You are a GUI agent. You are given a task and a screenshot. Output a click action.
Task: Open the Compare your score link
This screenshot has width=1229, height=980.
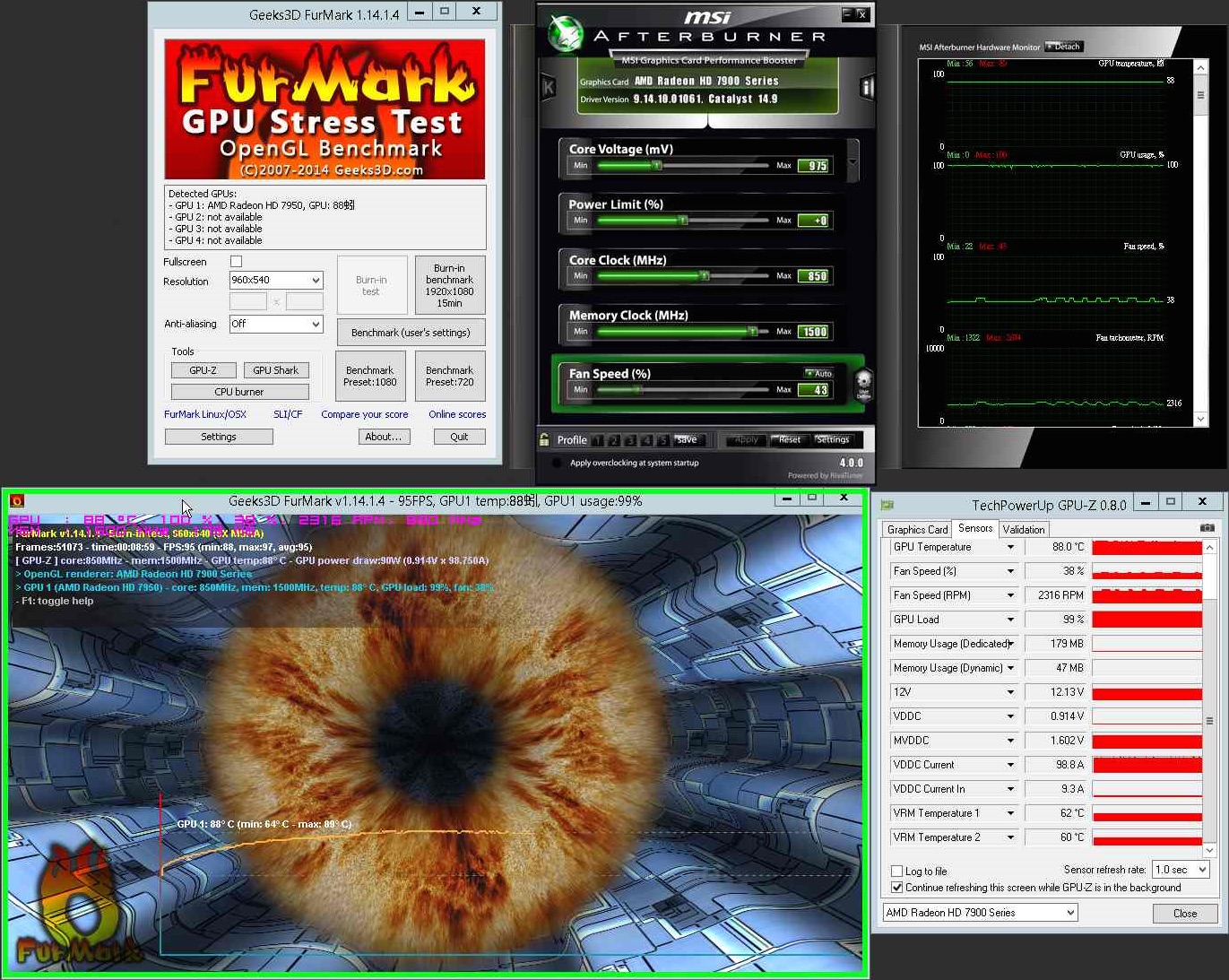pos(365,414)
